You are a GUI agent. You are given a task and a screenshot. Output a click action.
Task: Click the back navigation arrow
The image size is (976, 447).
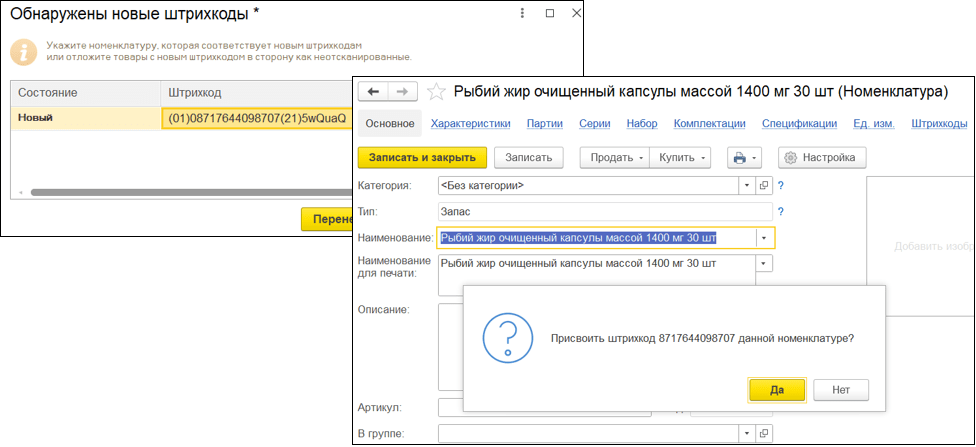coord(374,92)
